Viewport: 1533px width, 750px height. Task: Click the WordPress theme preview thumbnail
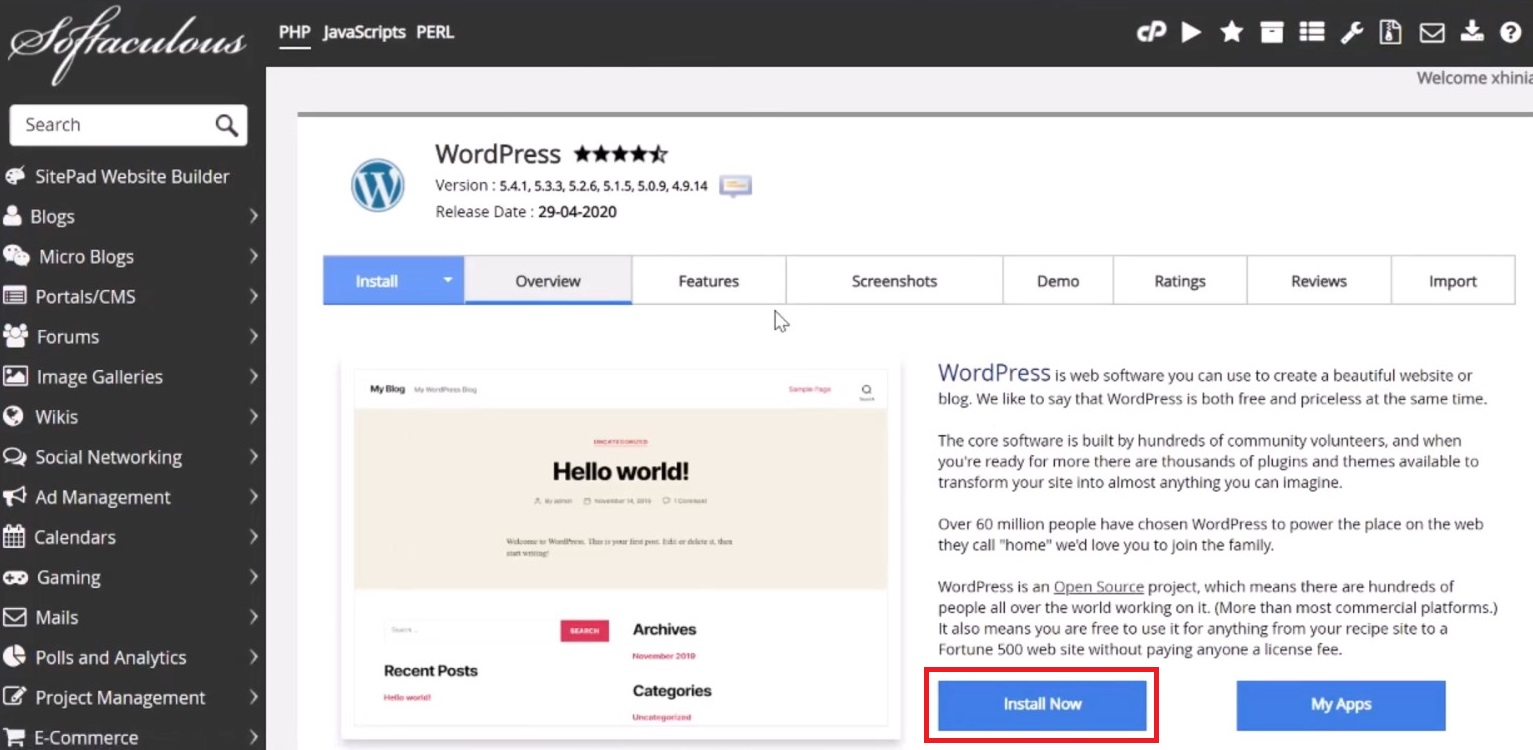coord(620,548)
